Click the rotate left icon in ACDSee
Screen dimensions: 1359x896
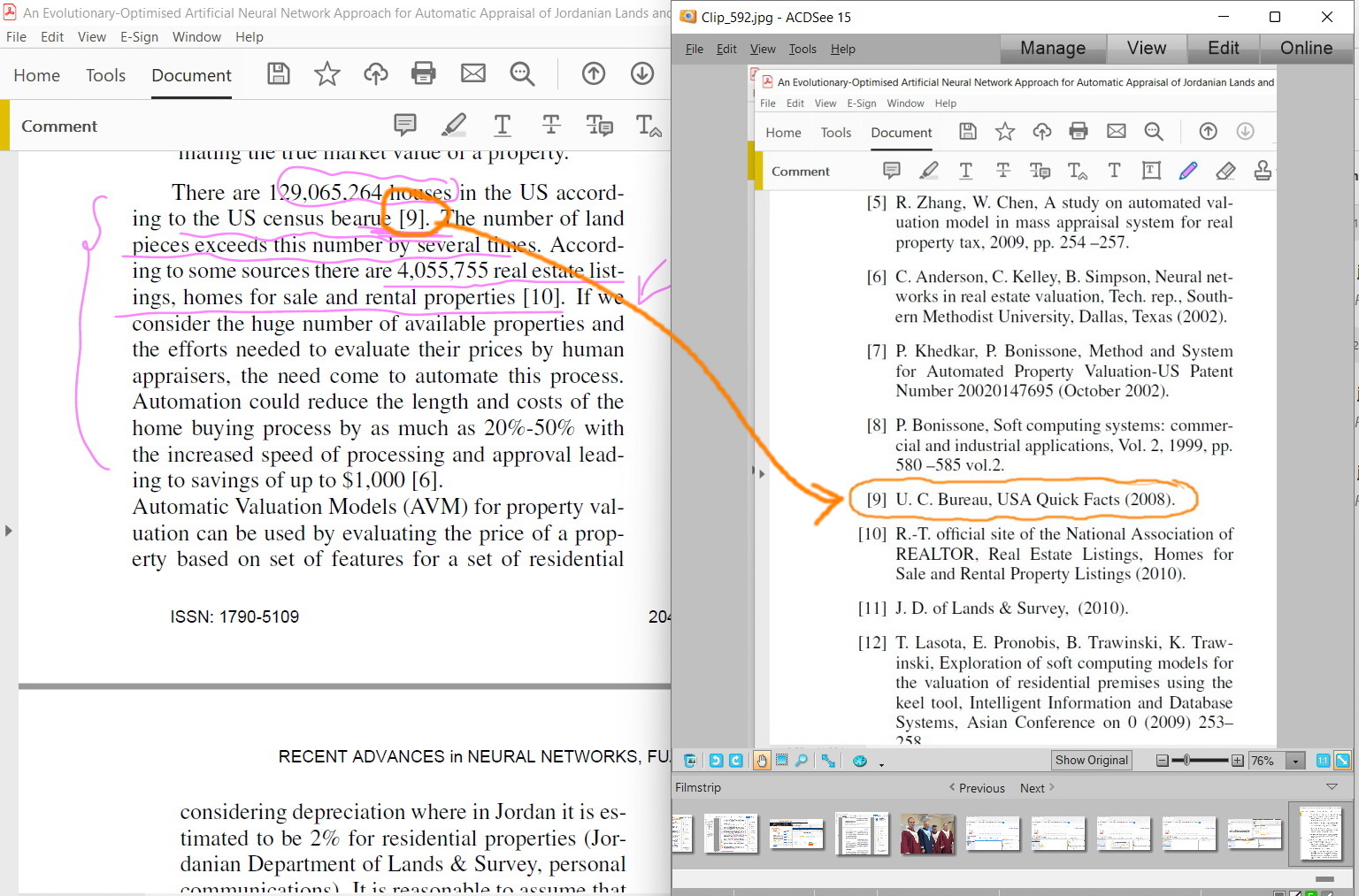tap(716, 761)
